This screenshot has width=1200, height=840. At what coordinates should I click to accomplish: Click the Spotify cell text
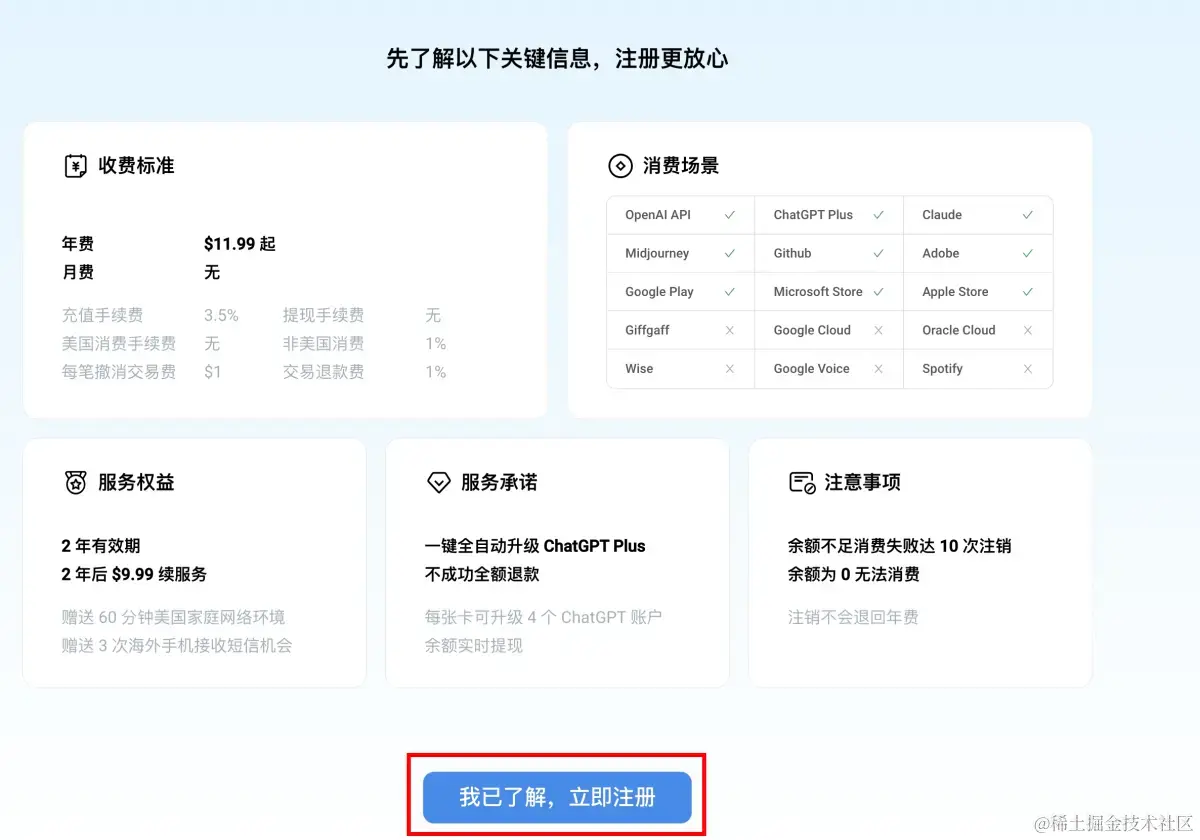tap(942, 369)
